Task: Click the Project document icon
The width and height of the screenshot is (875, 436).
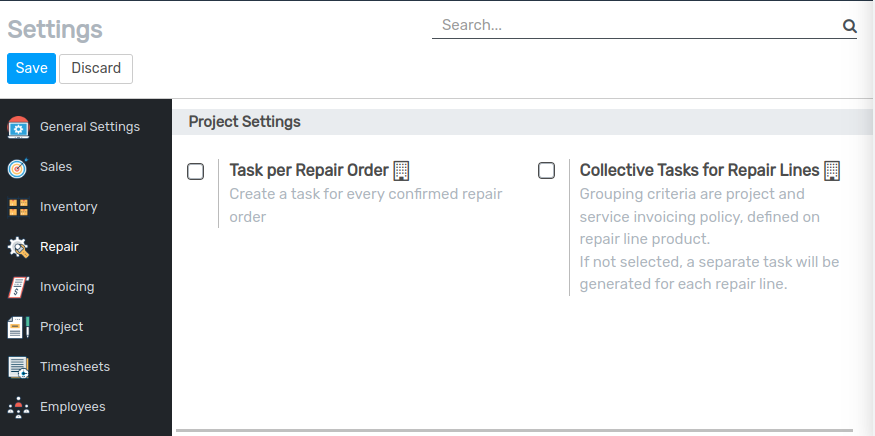Action: pyautogui.click(x=18, y=327)
